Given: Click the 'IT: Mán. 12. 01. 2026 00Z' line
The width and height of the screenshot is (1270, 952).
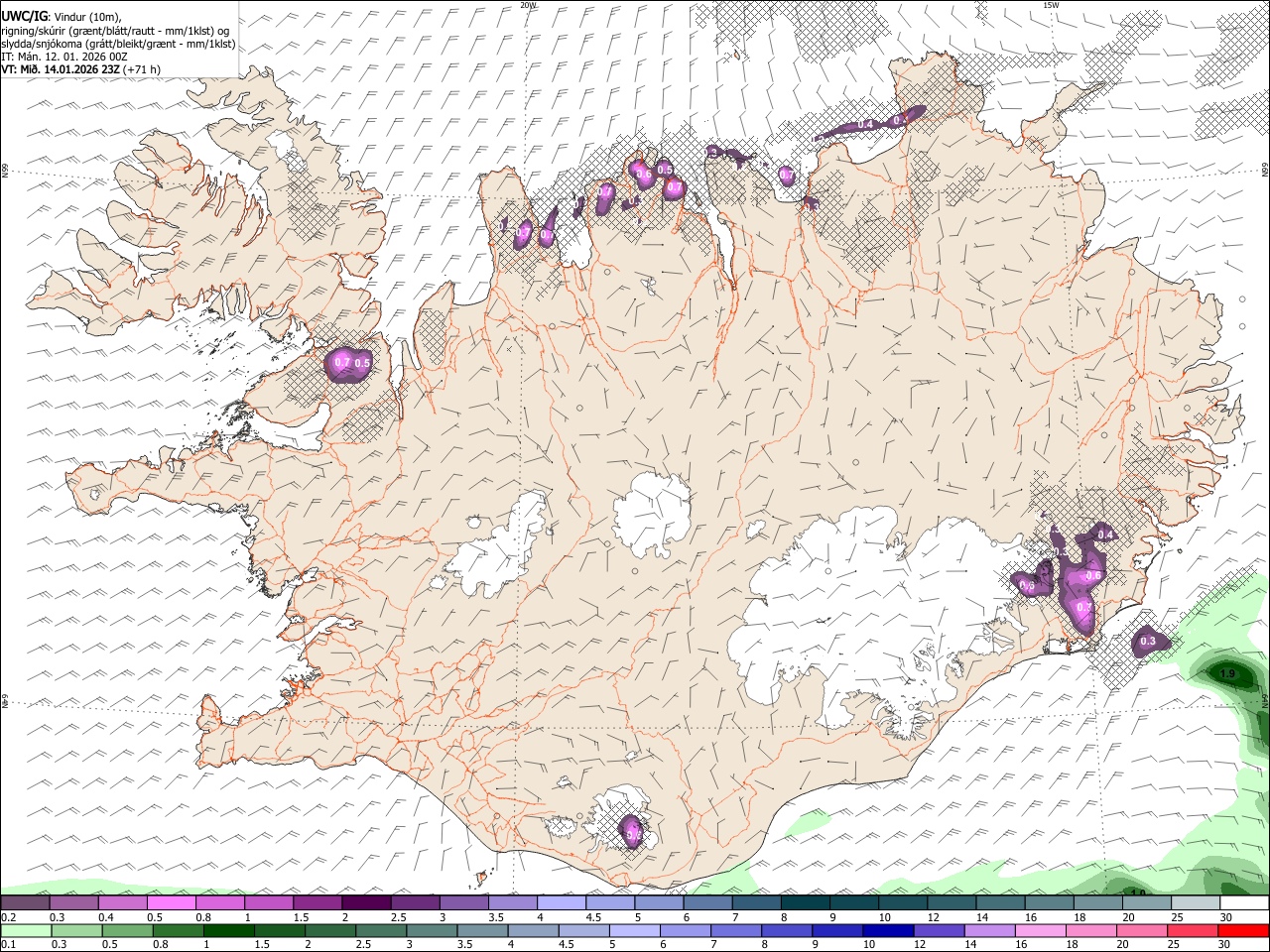Looking at the screenshot, I should [x=64, y=57].
